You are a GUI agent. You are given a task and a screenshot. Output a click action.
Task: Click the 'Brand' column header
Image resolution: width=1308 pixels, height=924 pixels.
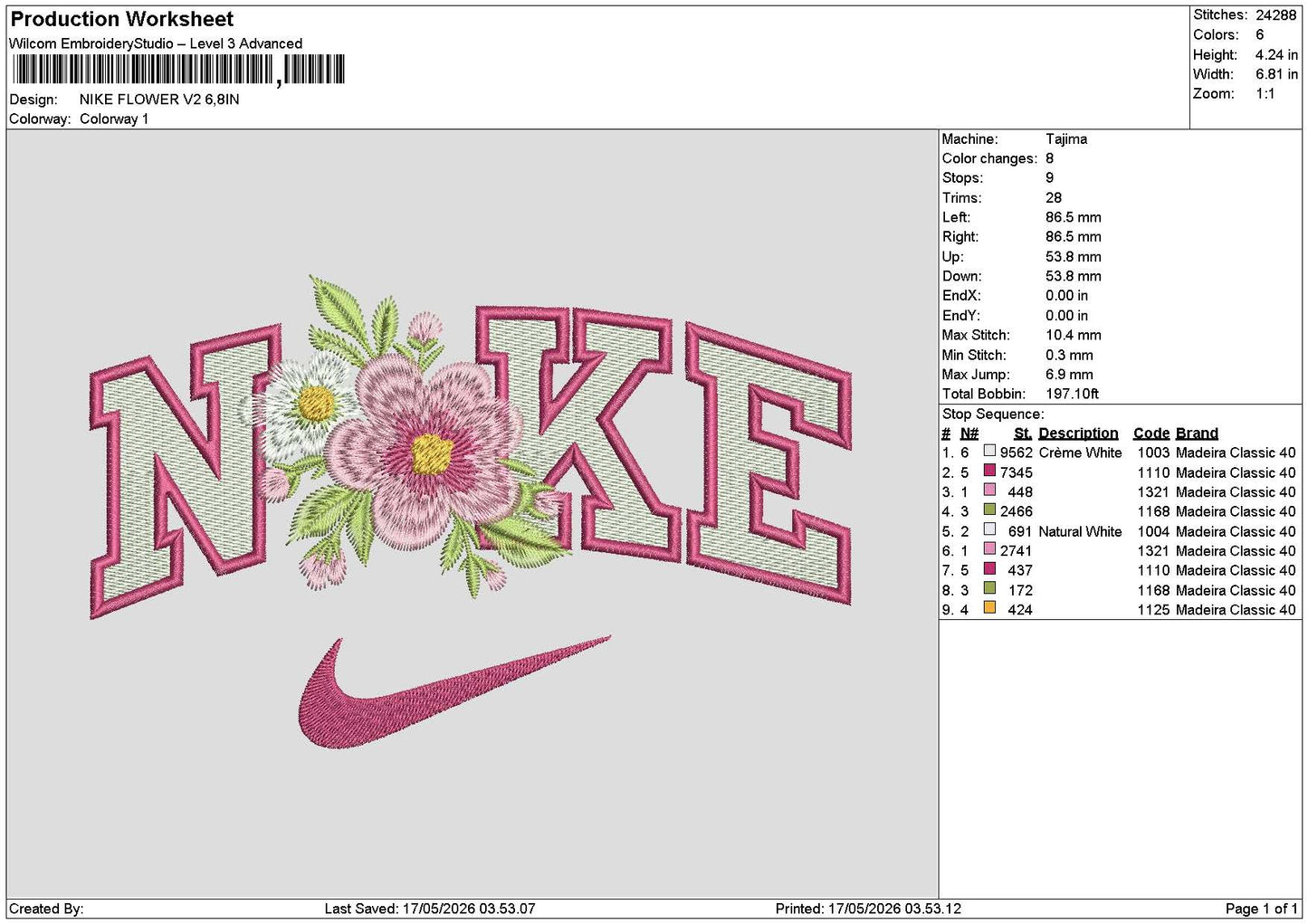pyautogui.click(x=1197, y=433)
